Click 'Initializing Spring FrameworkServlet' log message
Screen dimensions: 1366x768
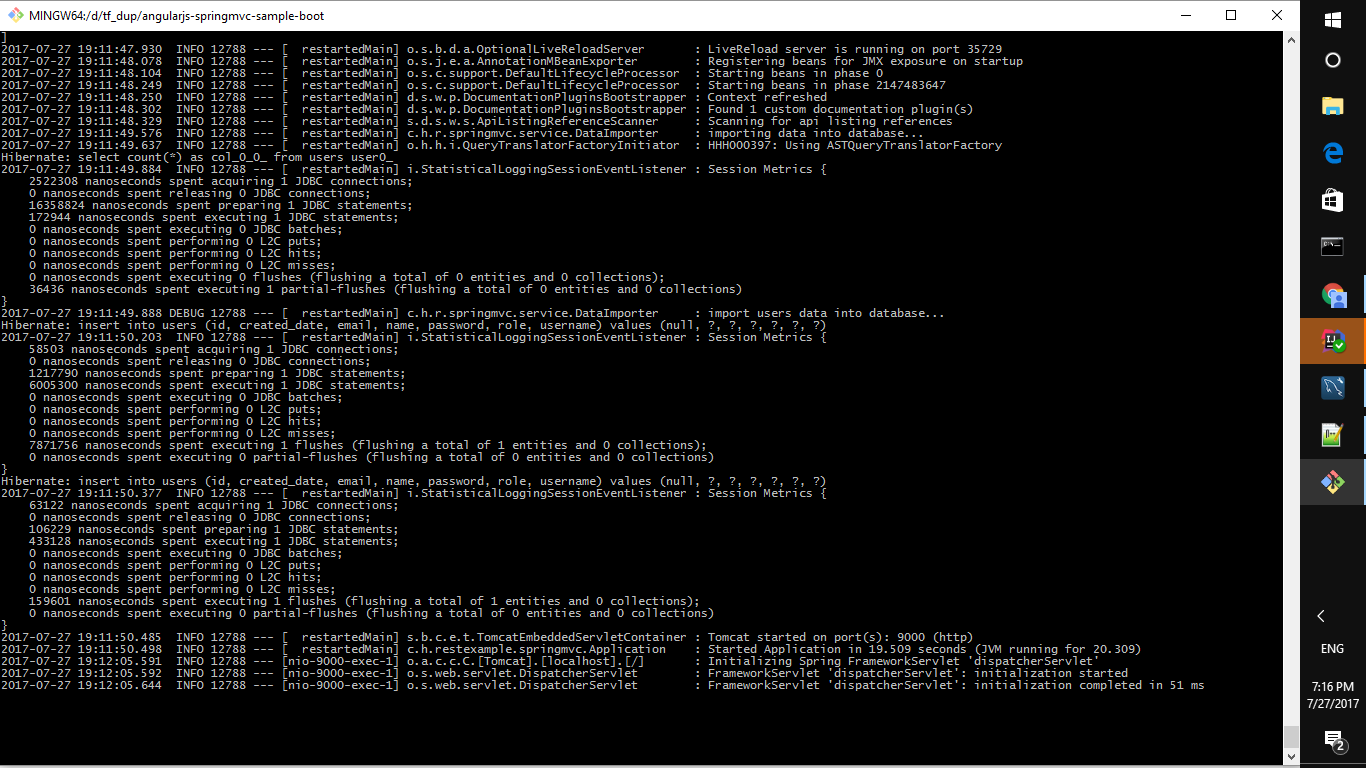click(903, 661)
